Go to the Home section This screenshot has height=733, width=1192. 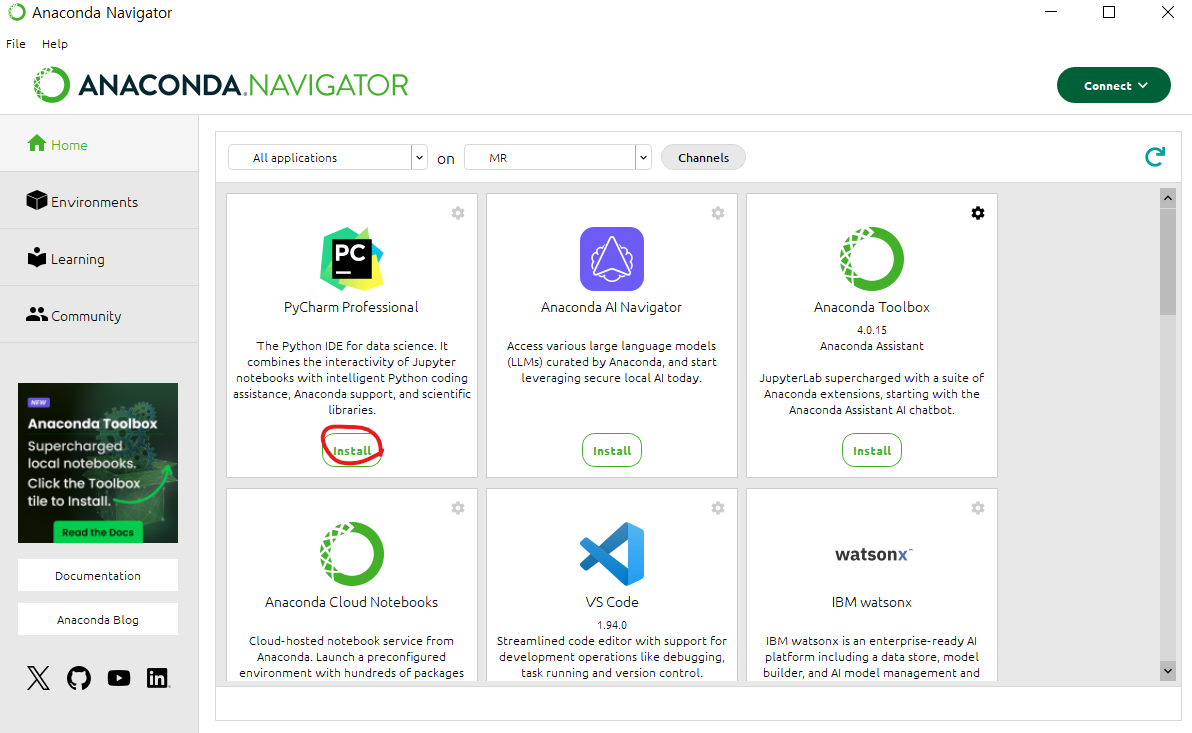click(99, 144)
